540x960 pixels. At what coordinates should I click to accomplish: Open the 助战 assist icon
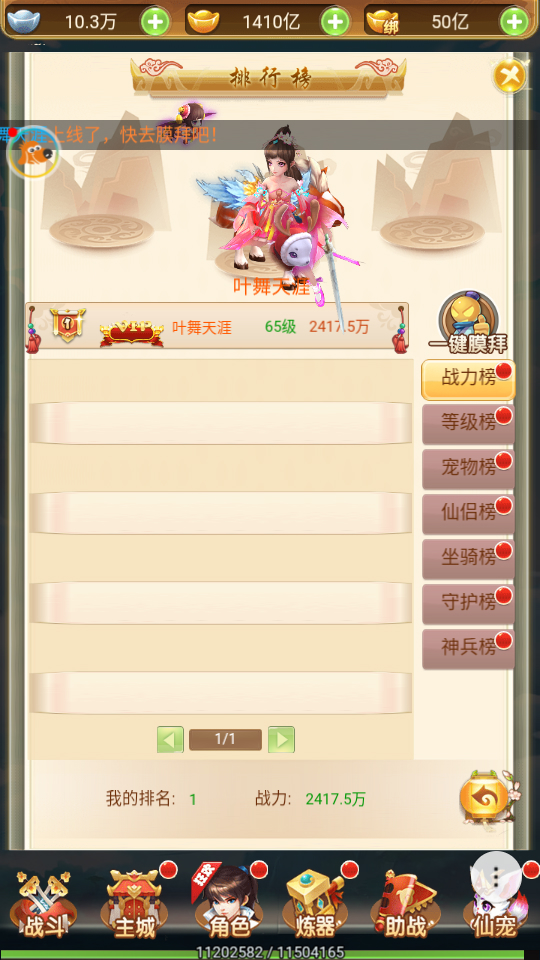pyautogui.click(x=406, y=905)
